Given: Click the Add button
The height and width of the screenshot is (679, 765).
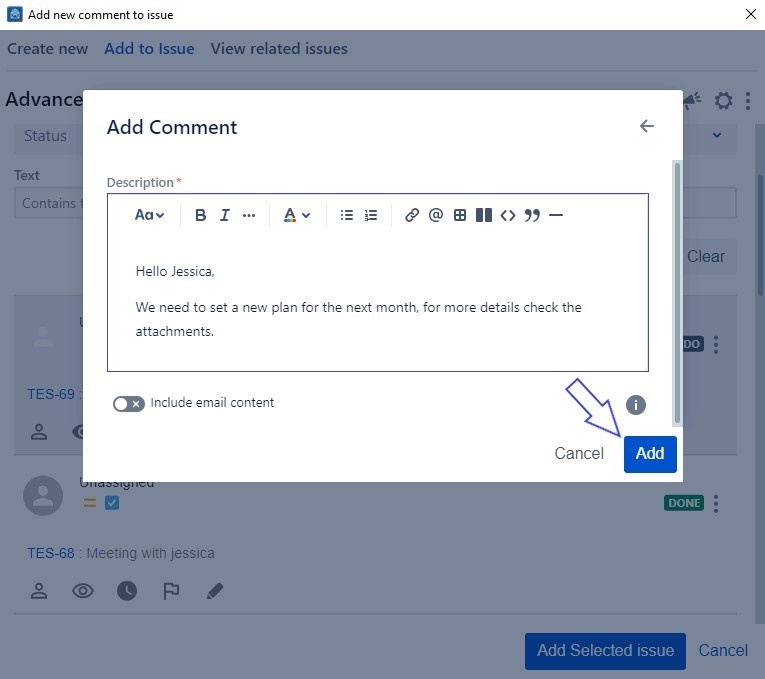Looking at the screenshot, I should click(x=650, y=454).
